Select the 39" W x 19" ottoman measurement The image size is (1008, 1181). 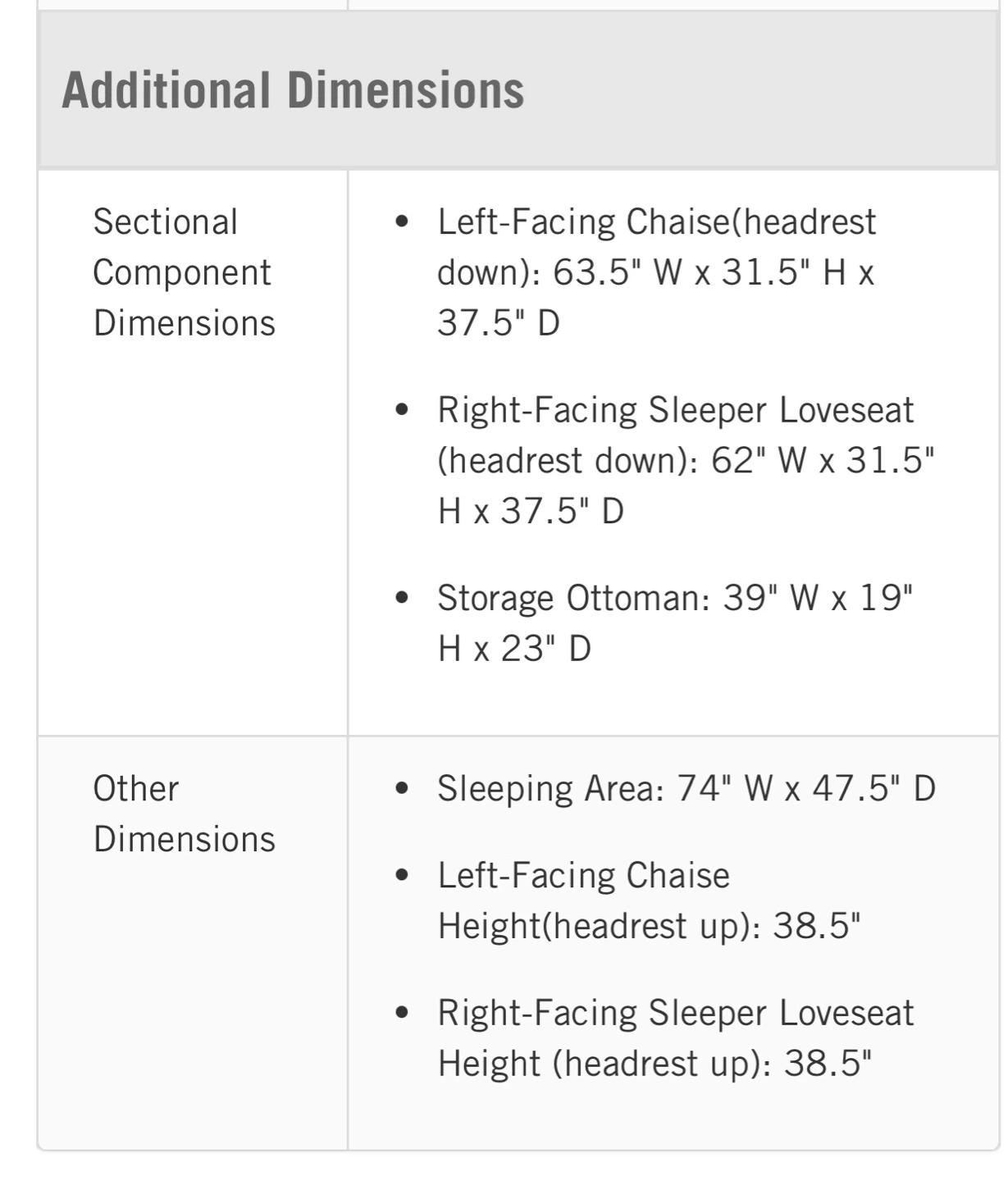(818, 598)
